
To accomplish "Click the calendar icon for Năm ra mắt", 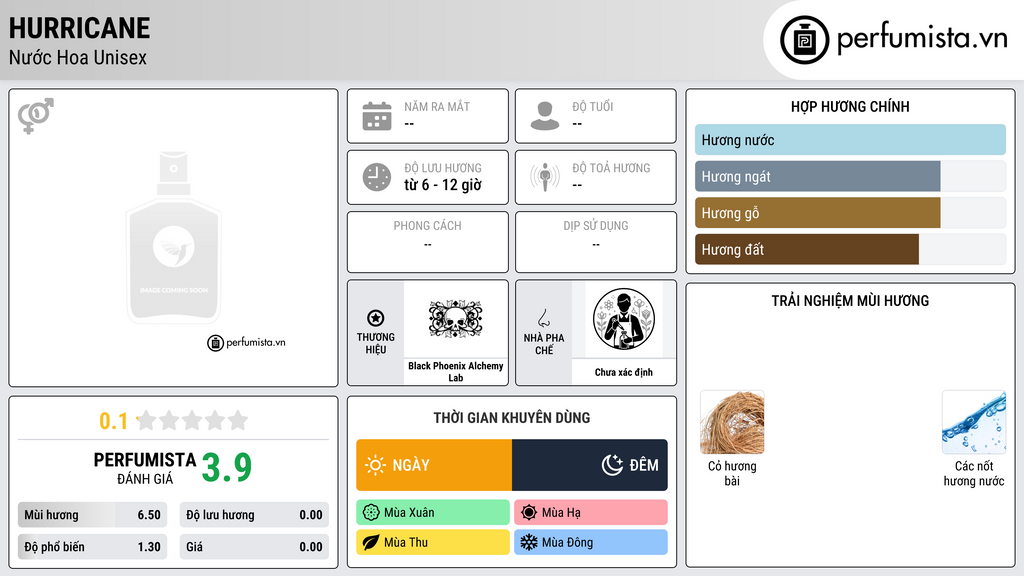I will 377,116.
